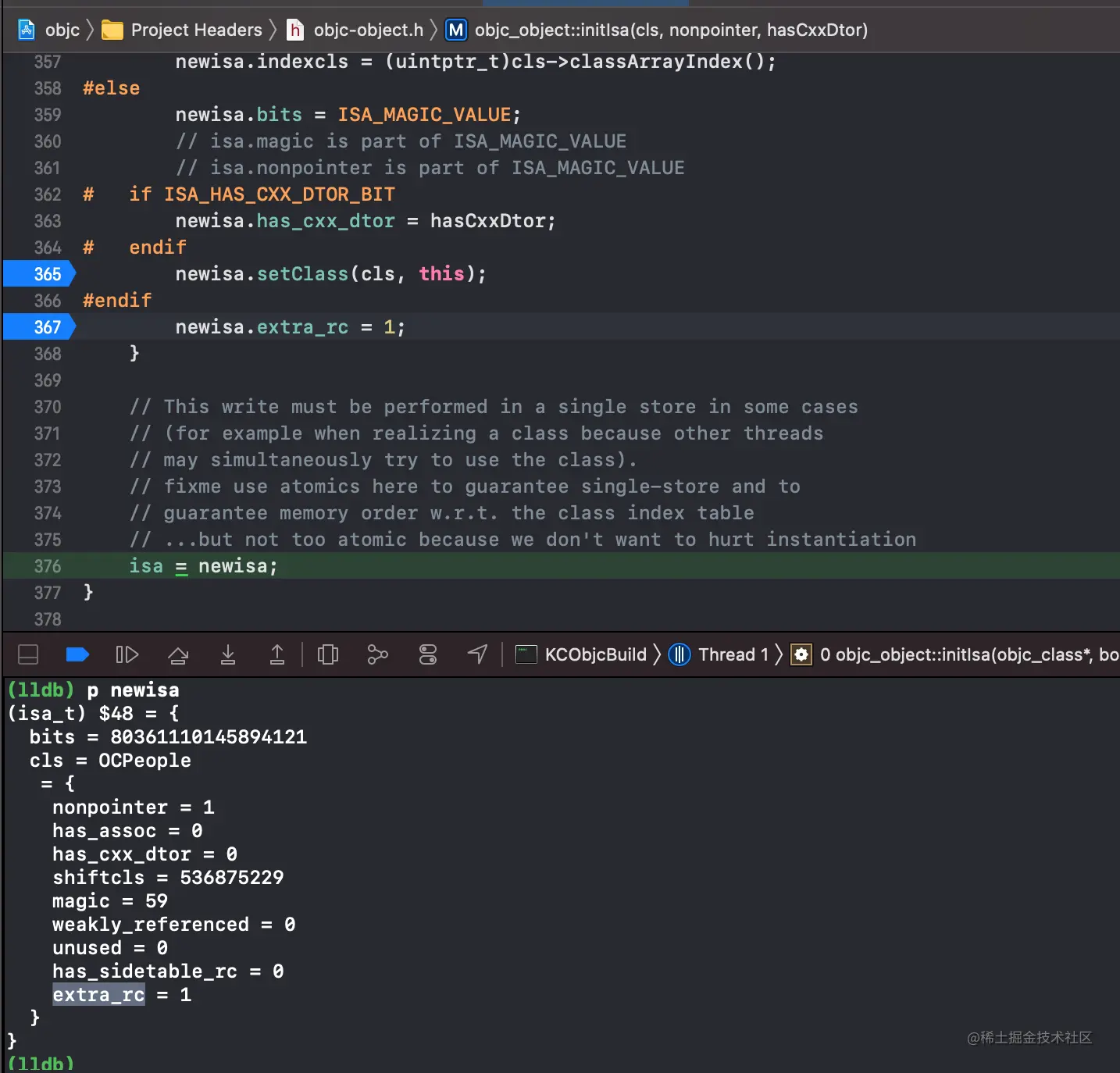
Task: Click the 'newisa.indexcls' line of code
Action: coord(476,62)
